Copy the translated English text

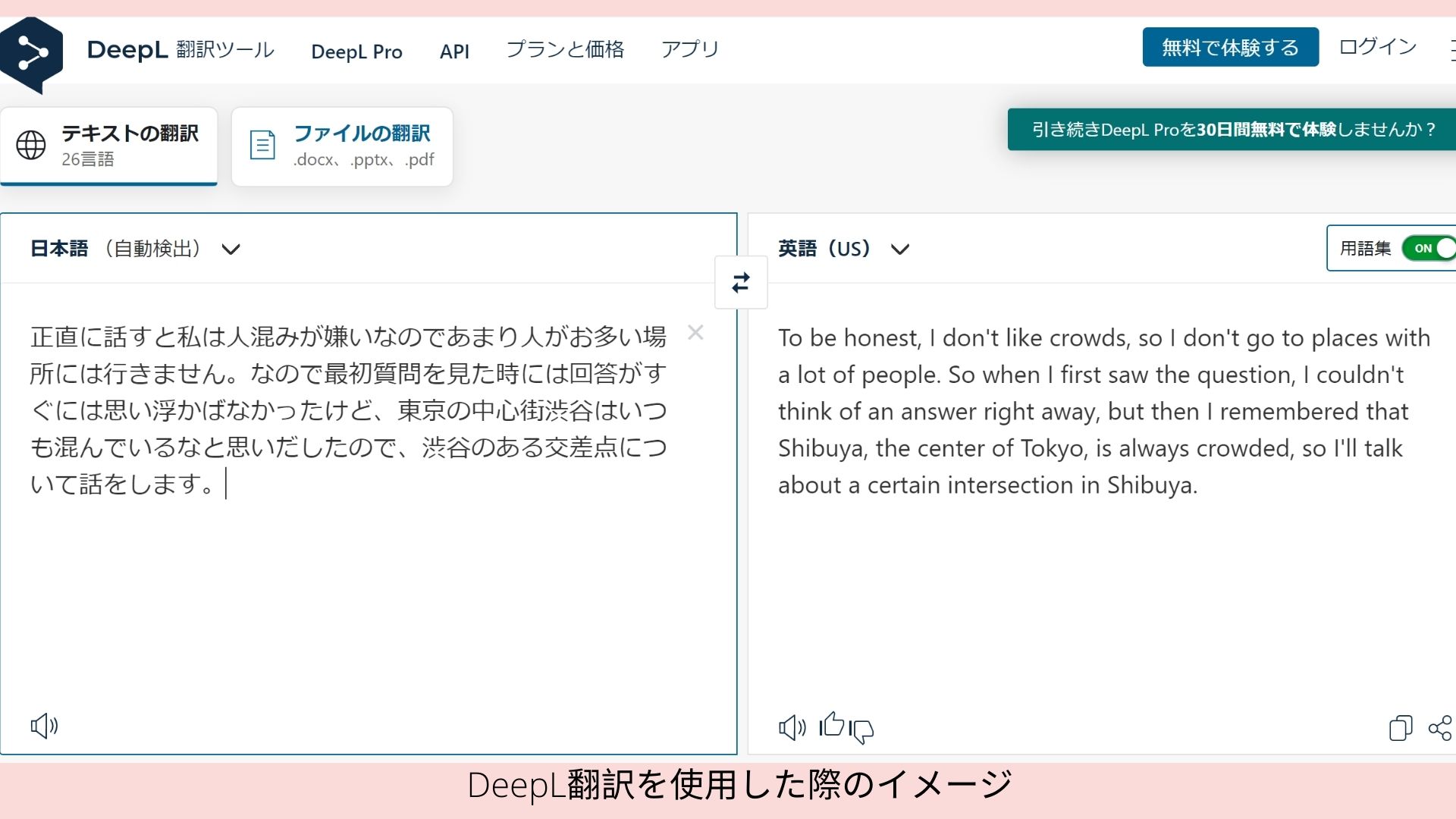[x=1401, y=728]
